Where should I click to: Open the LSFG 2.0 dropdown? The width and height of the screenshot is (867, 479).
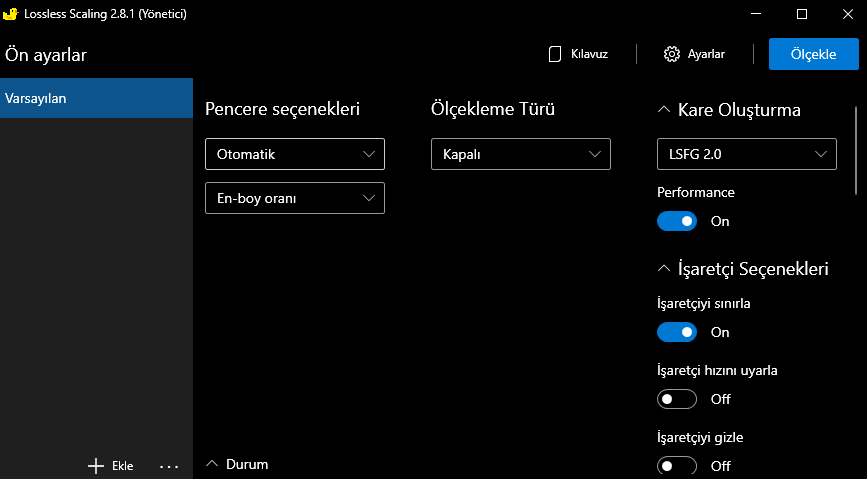tap(747, 154)
